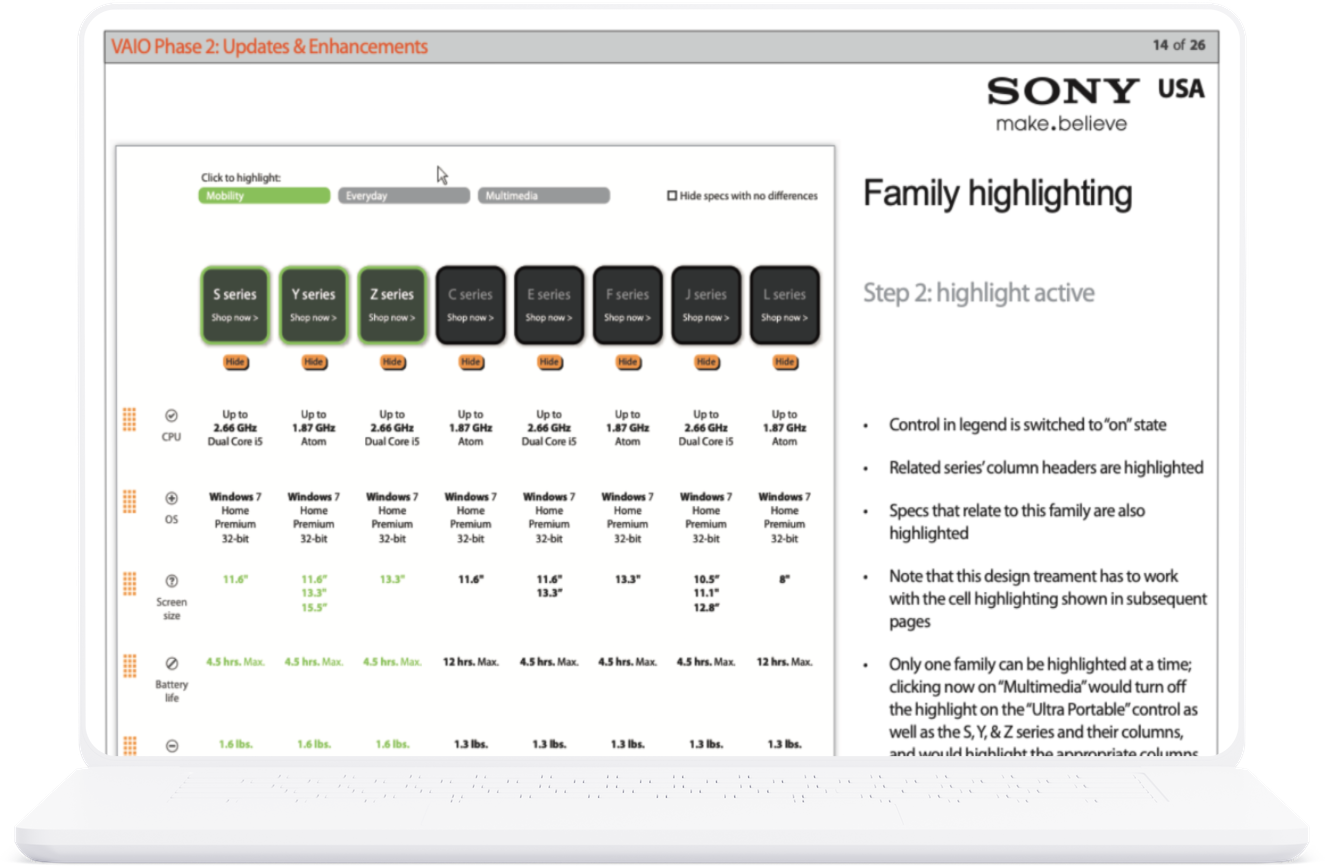Click the drag handle beside the lbs. weight row
Viewport: 1325px width, 866px height.
pos(129,745)
